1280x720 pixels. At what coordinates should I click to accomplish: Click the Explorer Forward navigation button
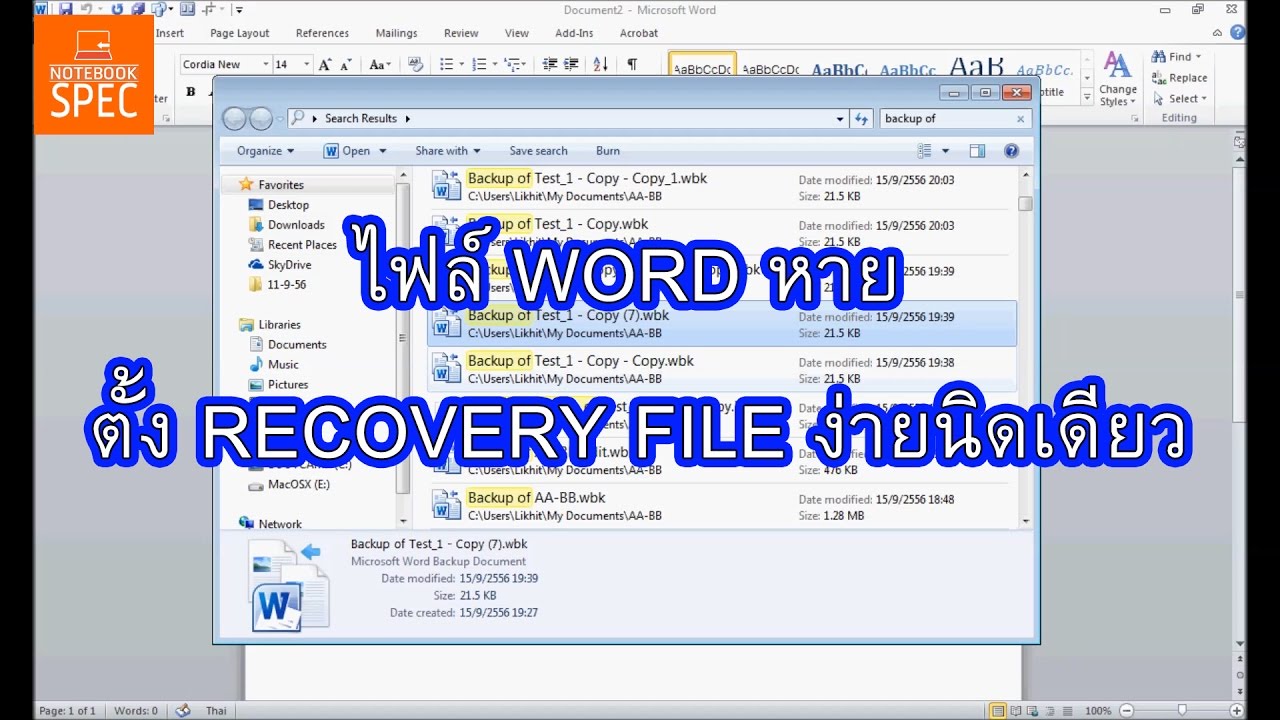260,118
